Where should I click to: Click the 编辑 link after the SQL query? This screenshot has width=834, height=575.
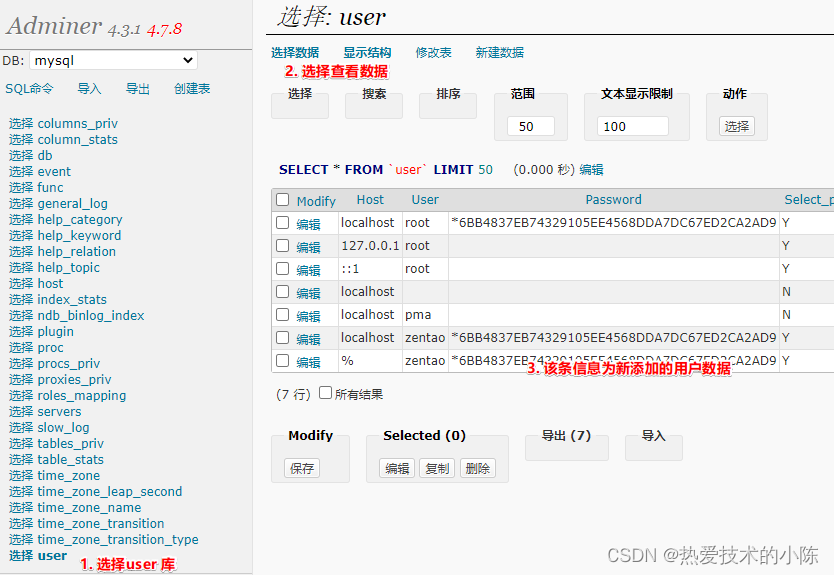591,170
